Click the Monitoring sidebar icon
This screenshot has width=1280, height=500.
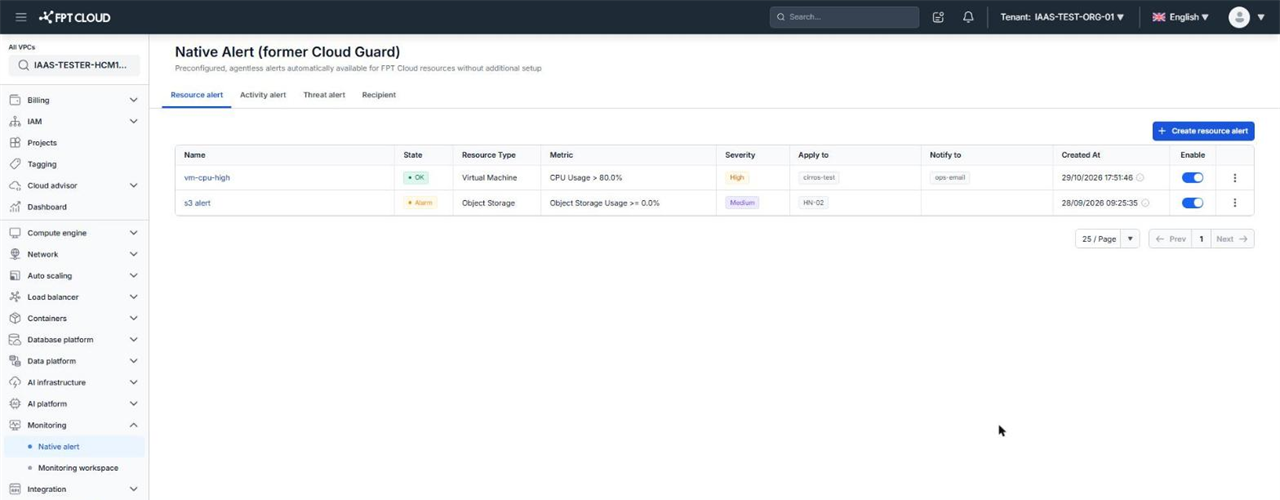pyautogui.click(x=15, y=425)
